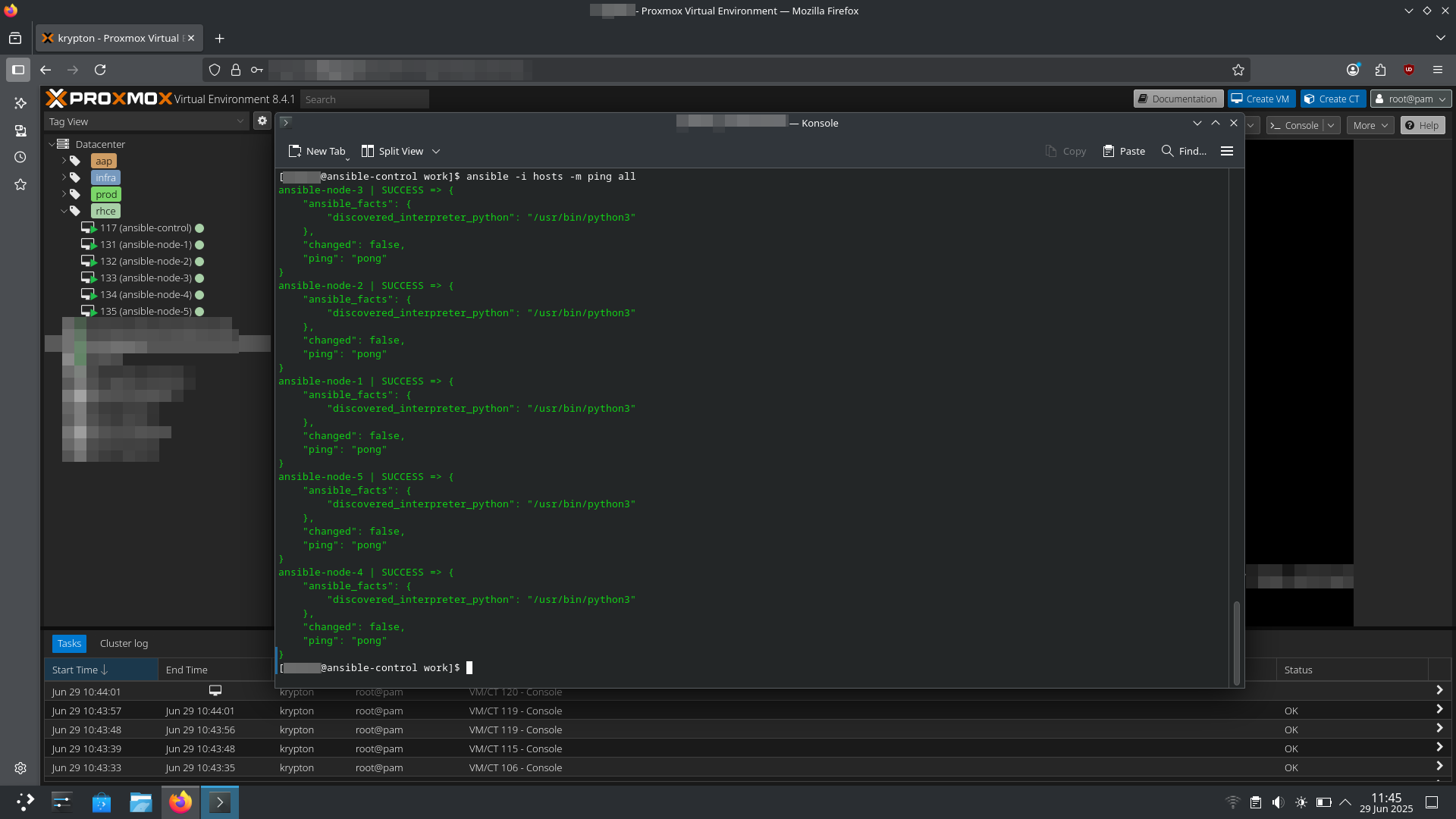Open root@pam user dropdown
The height and width of the screenshot is (819, 1456).
coord(1410,99)
